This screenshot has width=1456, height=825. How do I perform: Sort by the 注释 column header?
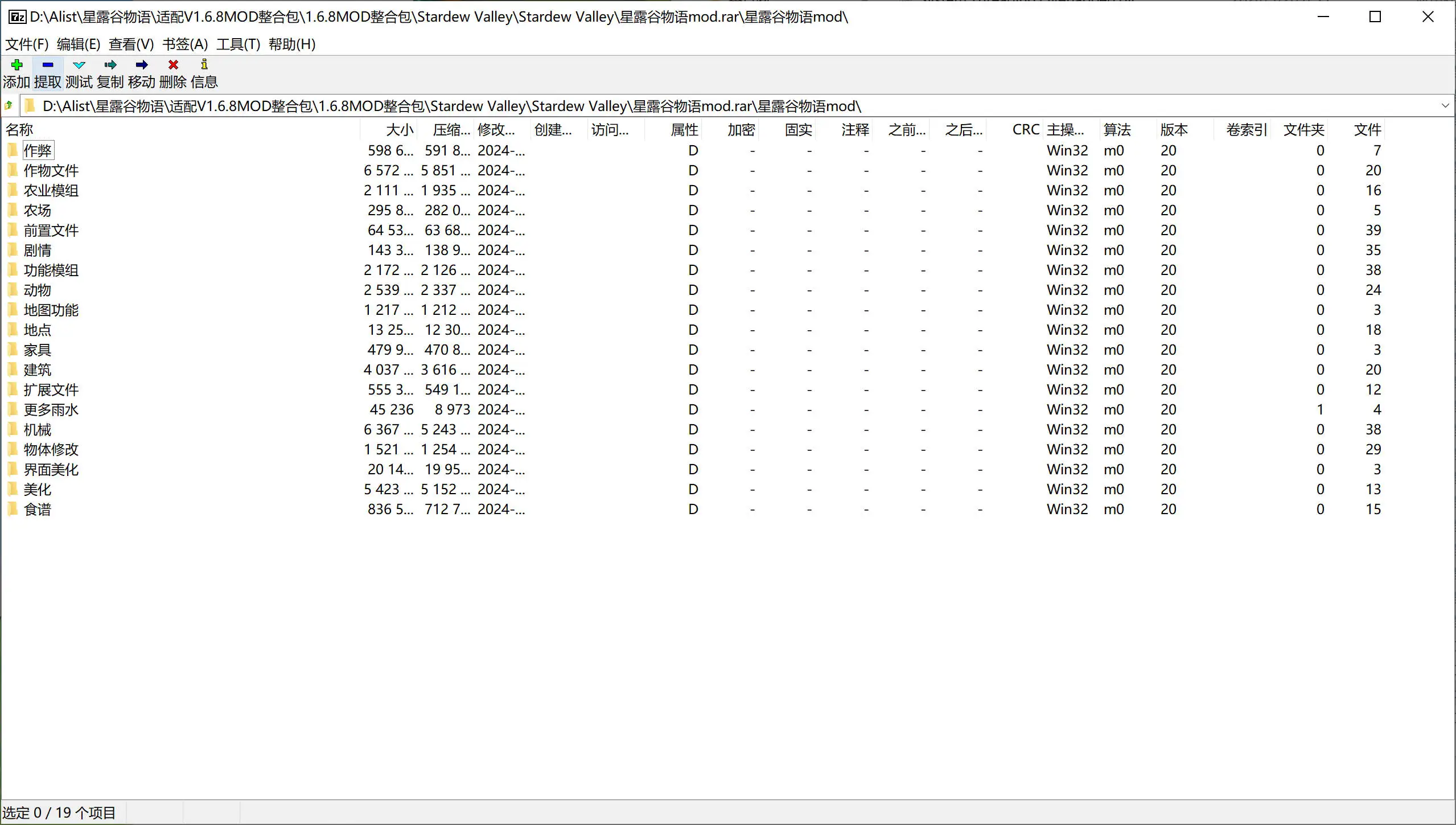[844, 130]
